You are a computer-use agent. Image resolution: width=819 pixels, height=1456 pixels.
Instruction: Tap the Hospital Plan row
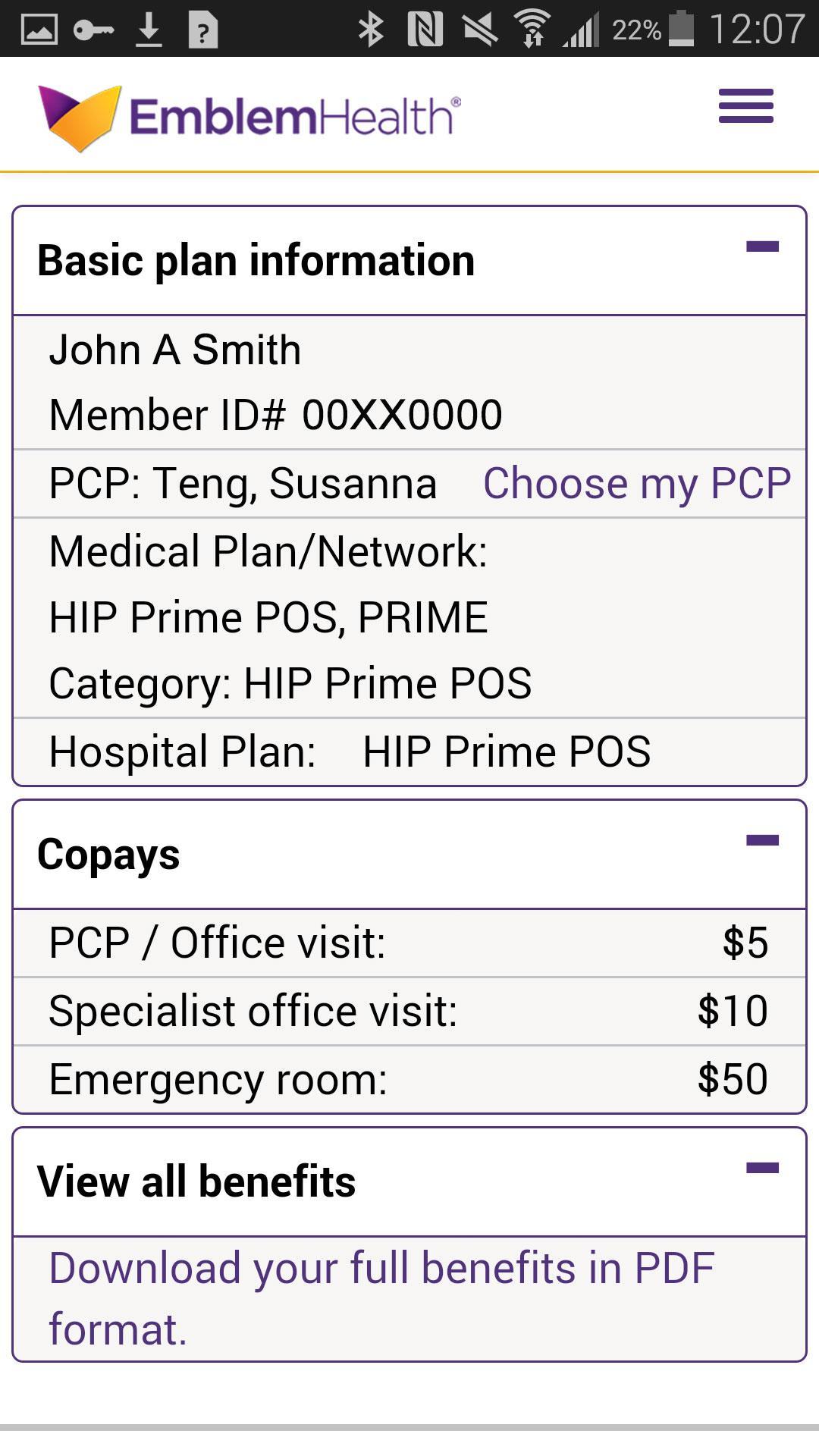[x=409, y=752]
